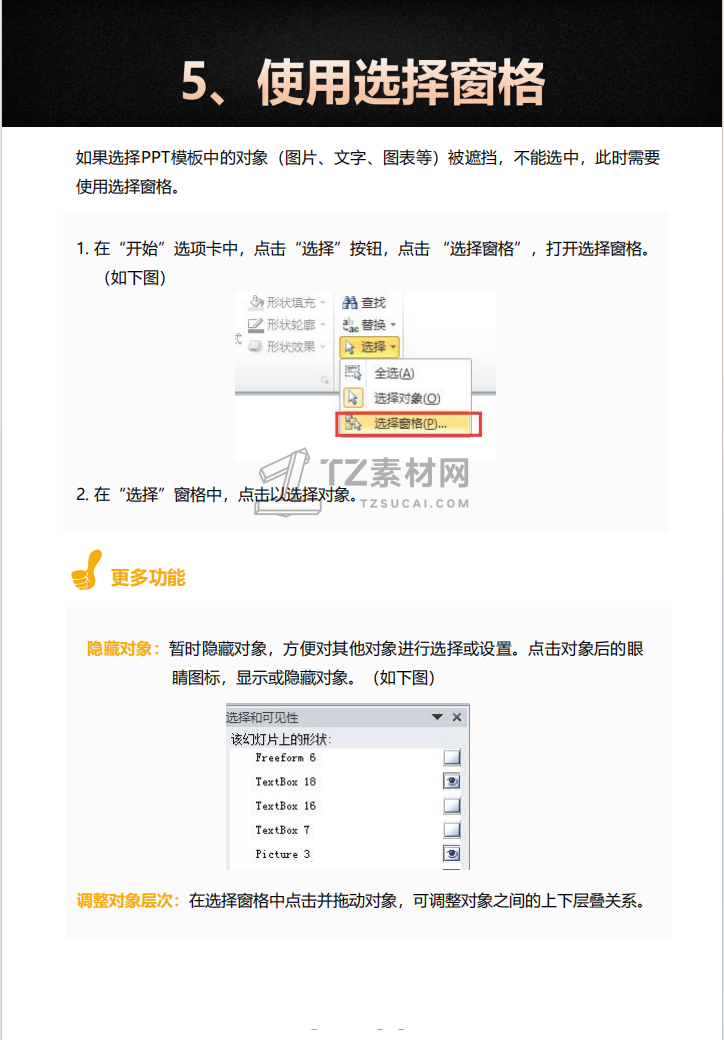Show the hidden Freeform 6 object
The width and height of the screenshot is (724, 1040).
[452, 757]
